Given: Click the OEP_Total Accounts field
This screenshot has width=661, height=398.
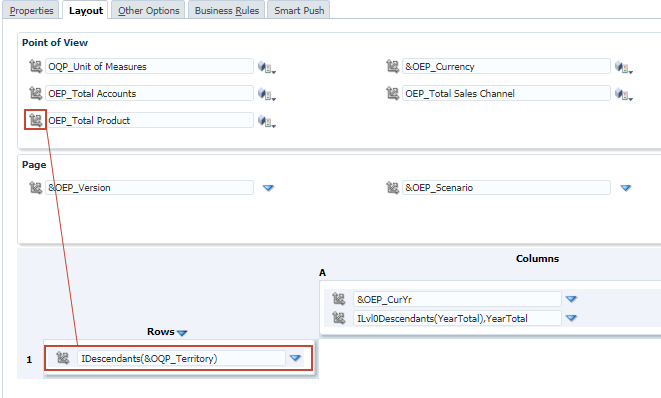Looking at the screenshot, I should [150, 93].
